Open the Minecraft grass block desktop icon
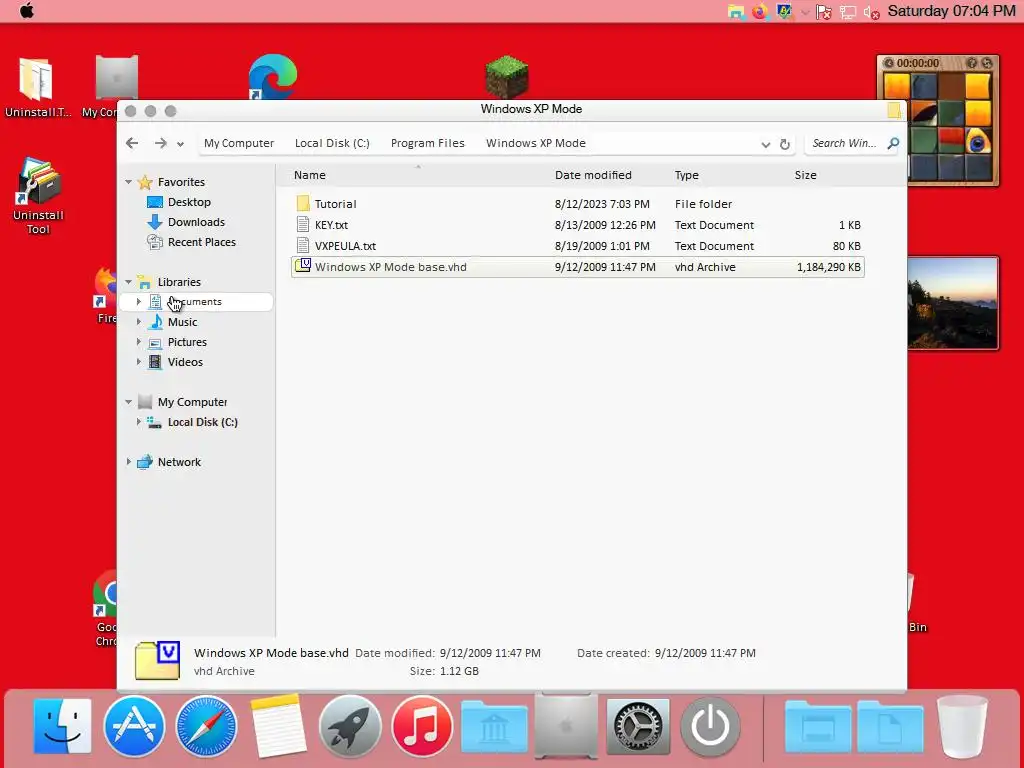This screenshot has height=768, width=1024. 507,76
